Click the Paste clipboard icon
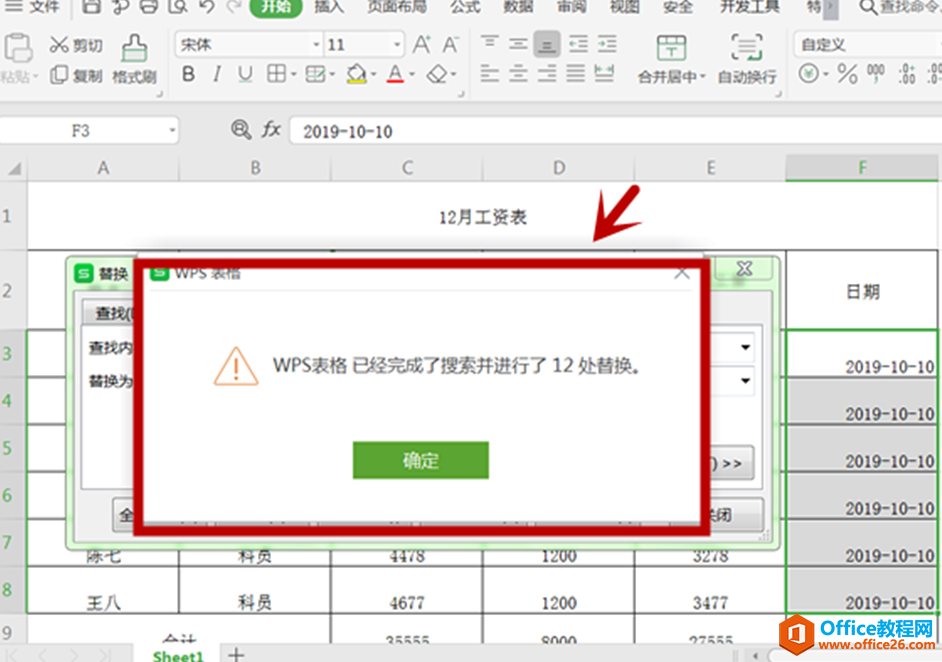The height and width of the screenshot is (662, 942). (18, 48)
